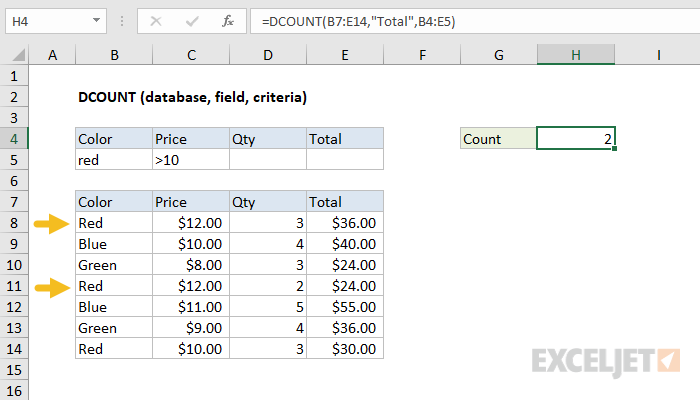Select column D header
Screen dimensions: 700x400
pos(268,55)
